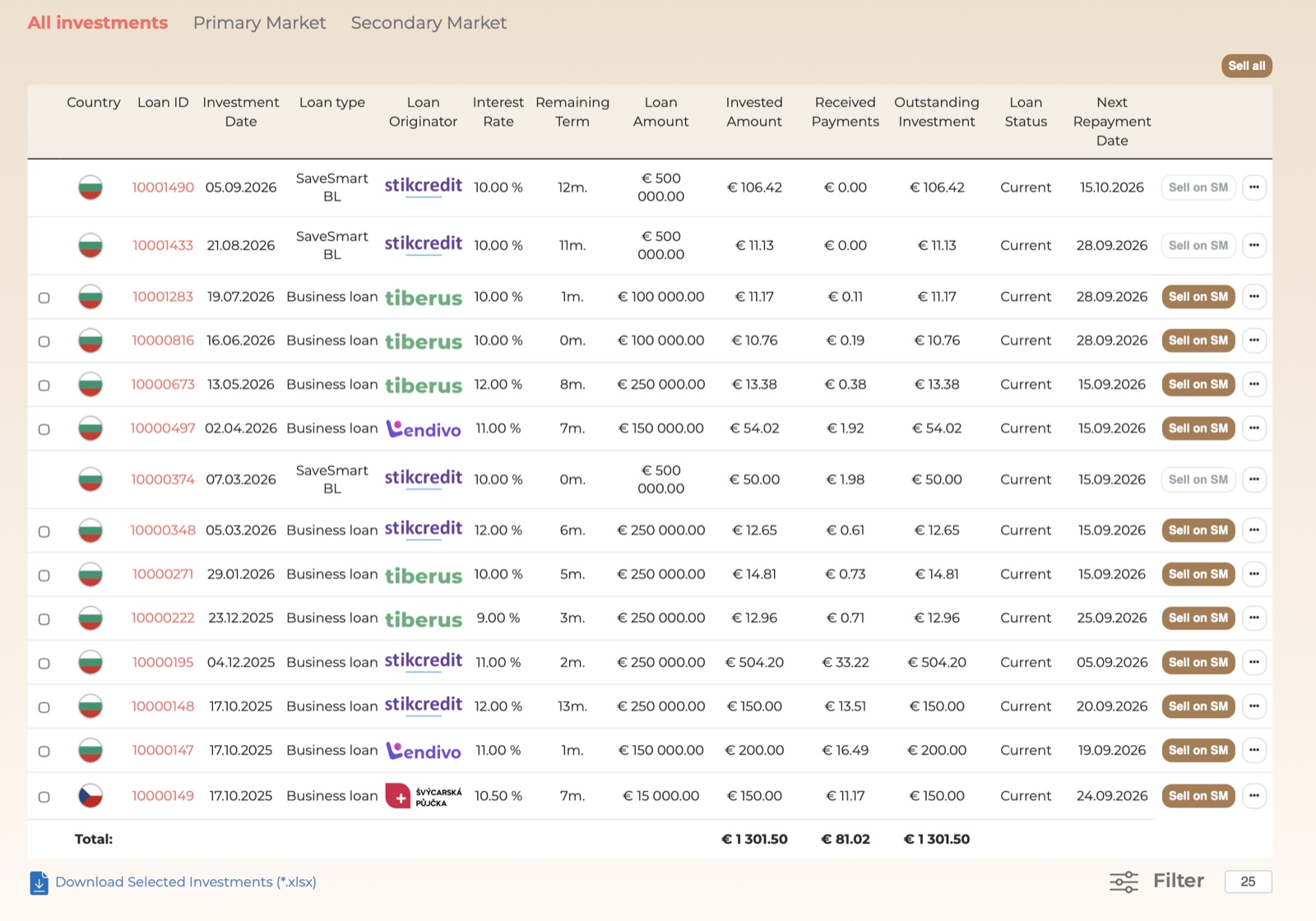Image resolution: width=1316 pixels, height=921 pixels.
Task: Open more options for loan 10000374
Action: [1253, 479]
